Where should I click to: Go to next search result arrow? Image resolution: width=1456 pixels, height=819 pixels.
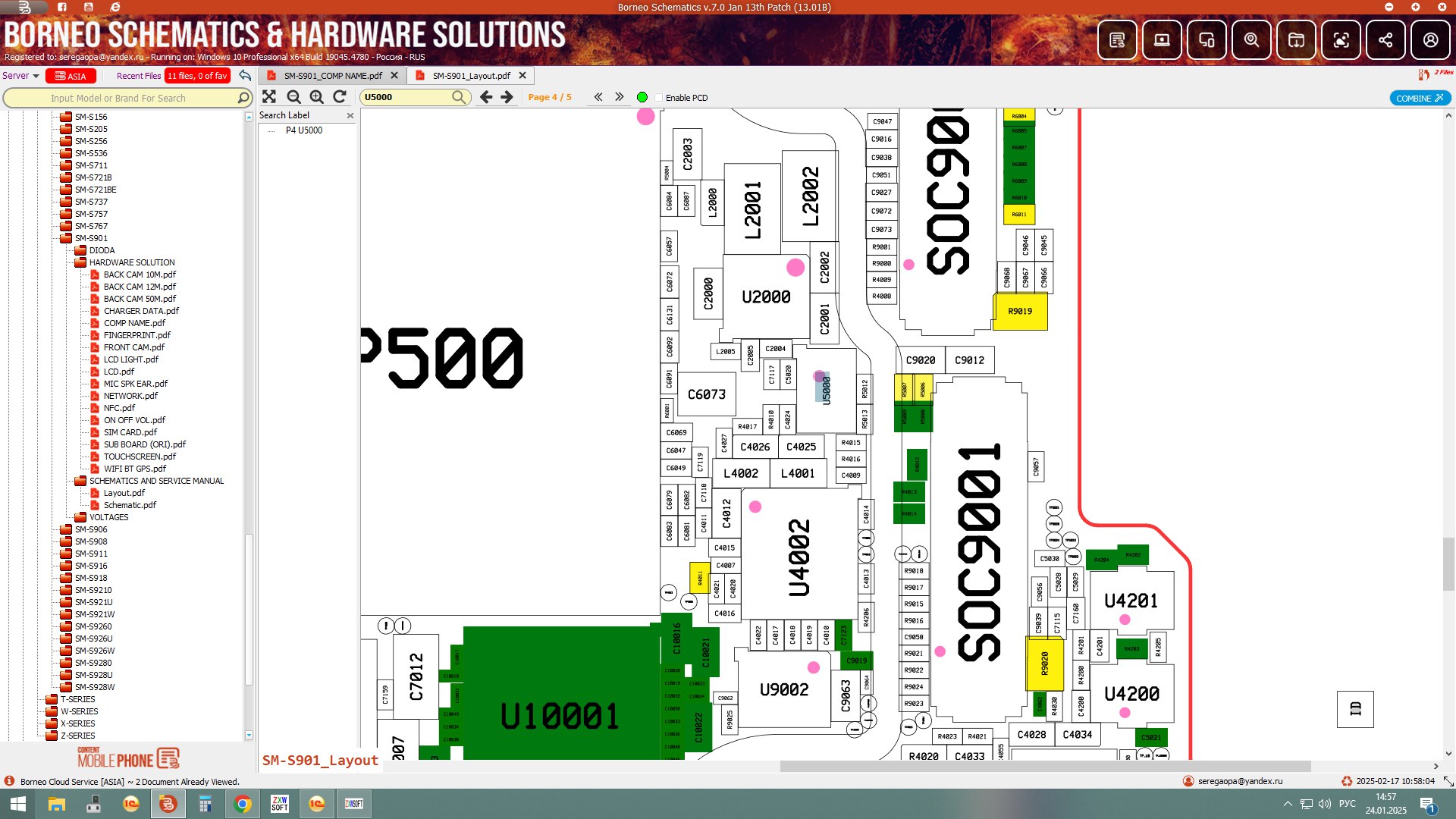[507, 97]
